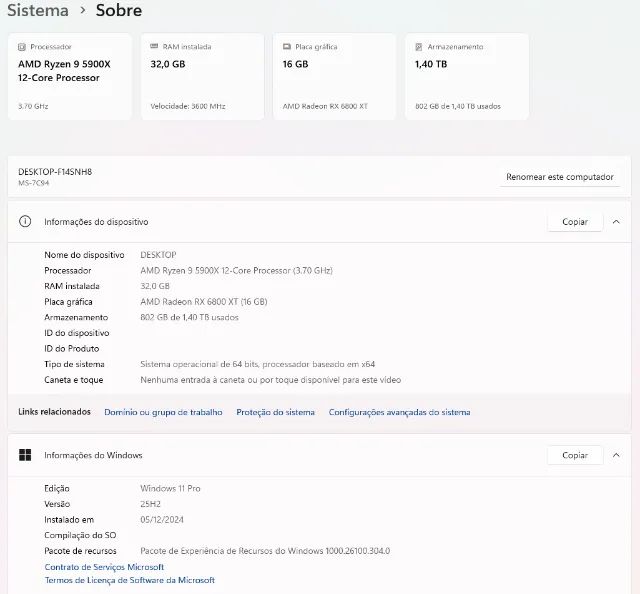The height and width of the screenshot is (594, 640).
Task: Click the Edição value Windows 11 Pro
Action: (x=170, y=489)
